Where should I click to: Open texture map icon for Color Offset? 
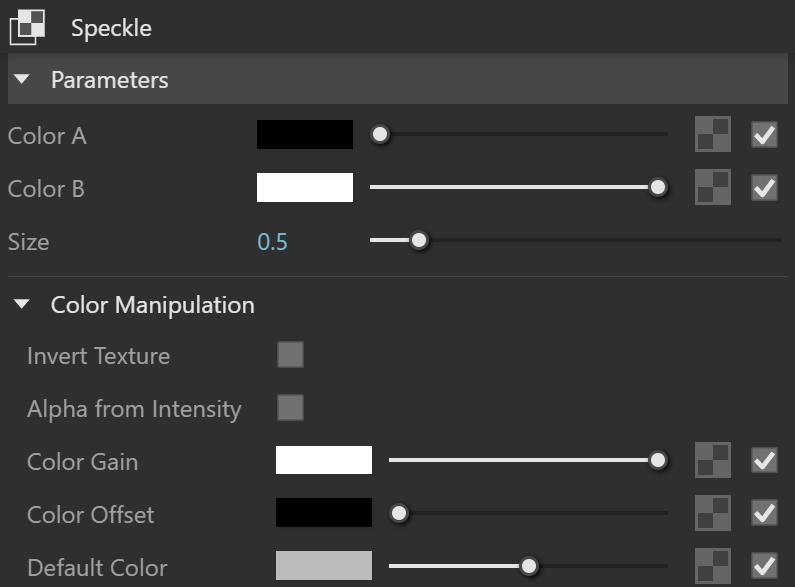[x=712, y=513]
